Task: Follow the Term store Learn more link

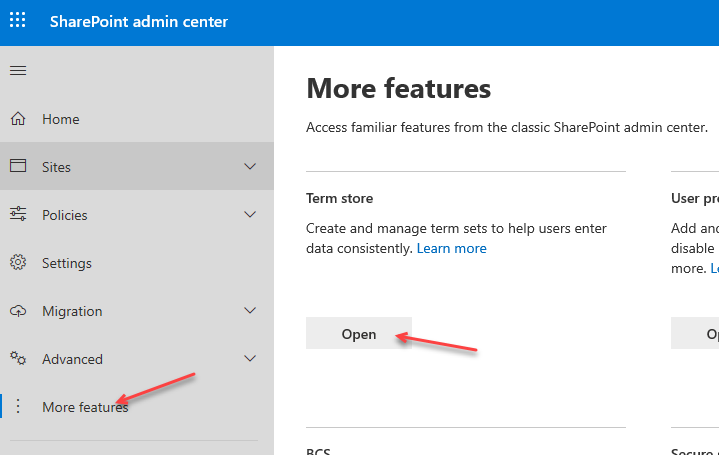Action: point(452,248)
